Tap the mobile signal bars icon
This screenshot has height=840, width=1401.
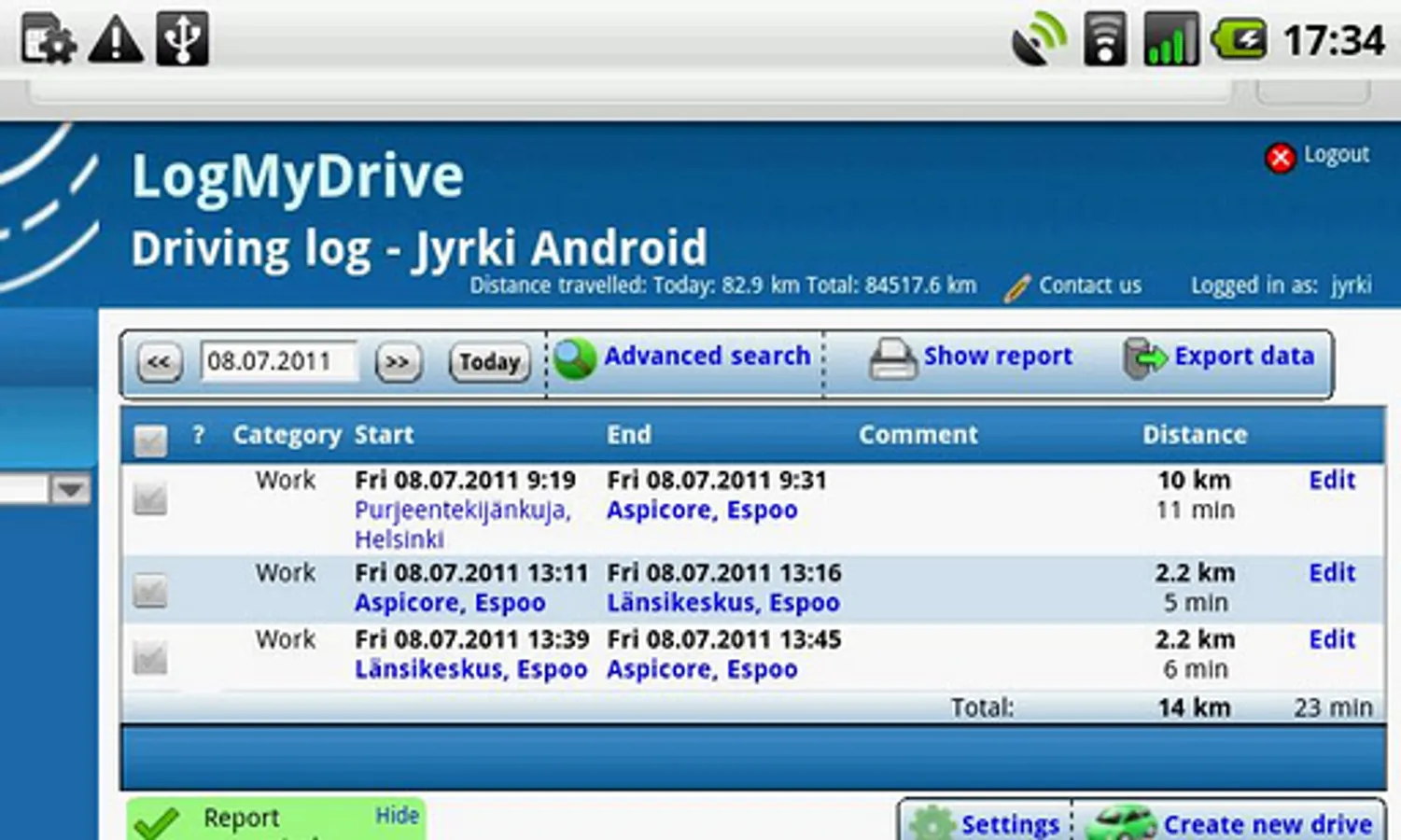(1171, 40)
